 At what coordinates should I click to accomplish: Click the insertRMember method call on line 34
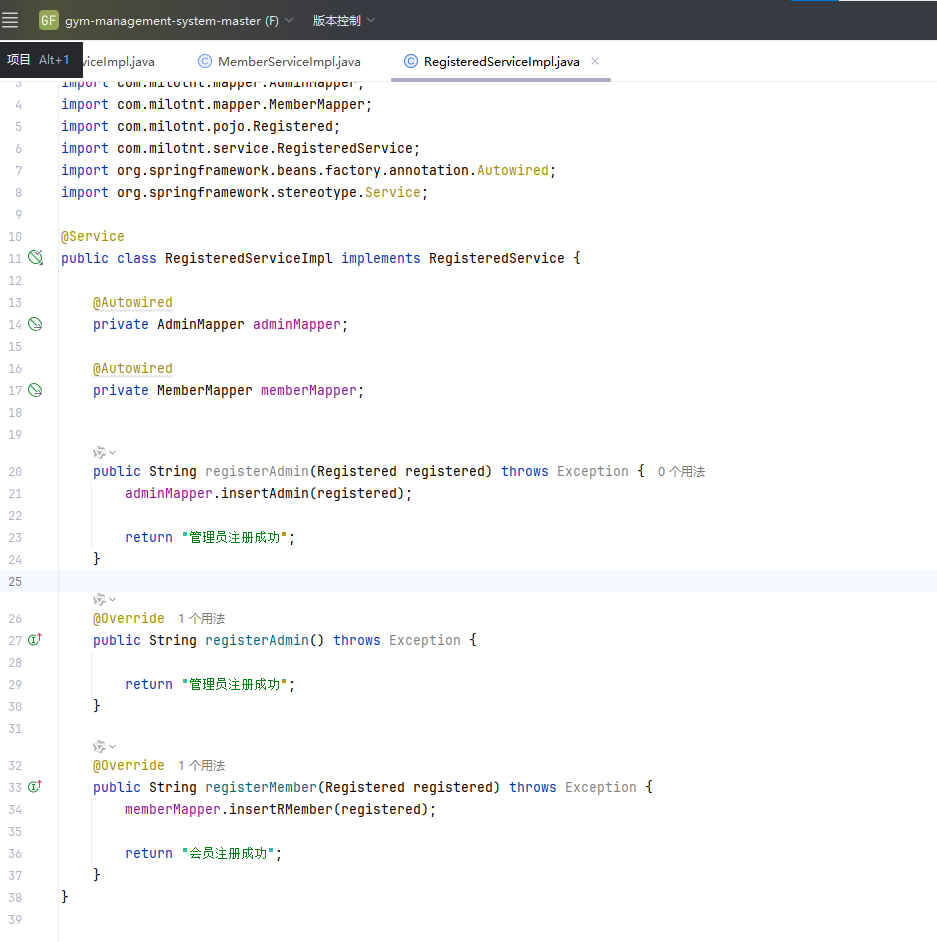(x=280, y=809)
